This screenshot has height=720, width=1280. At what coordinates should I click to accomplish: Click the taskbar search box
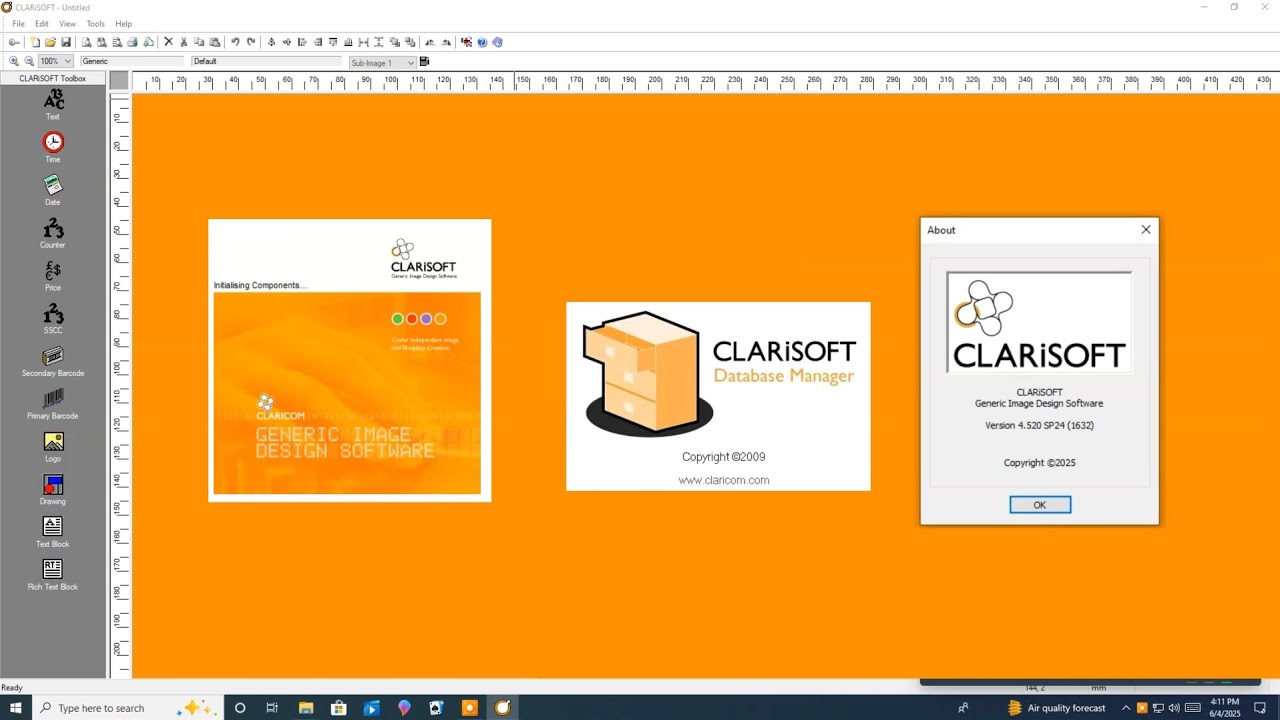pyautogui.click(x=128, y=707)
